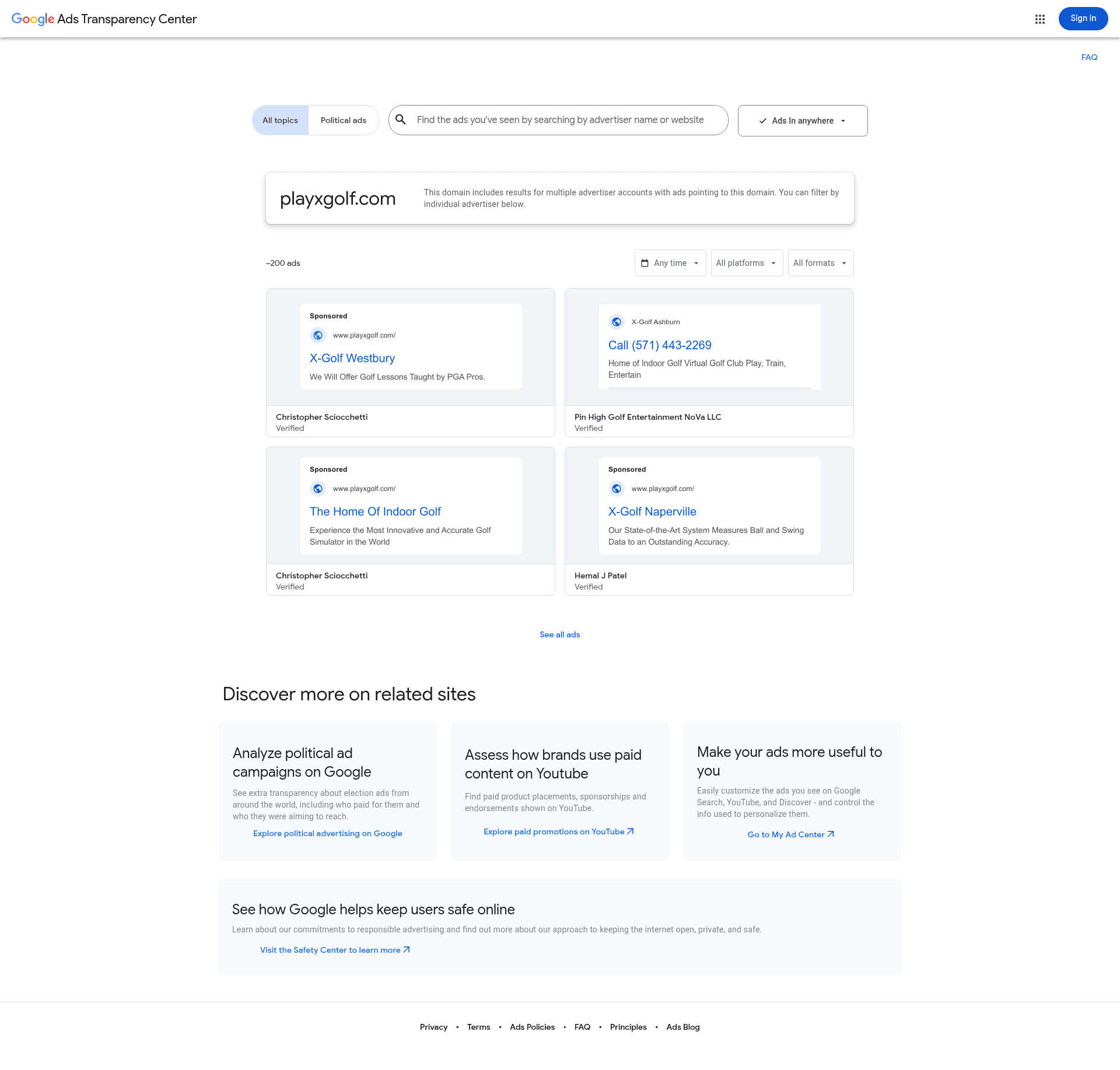This screenshot has width=1120, height=1070.
Task: Open The Home Of Indoor Golf ad card
Action: [411, 521]
